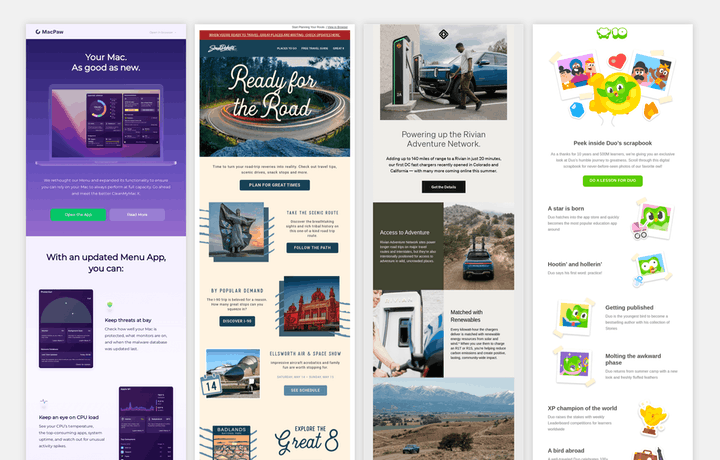The width and height of the screenshot is (720, 460).
Task: Click the 'Peek inside Duo's scrapbook' heading
Action: [613, 143]
